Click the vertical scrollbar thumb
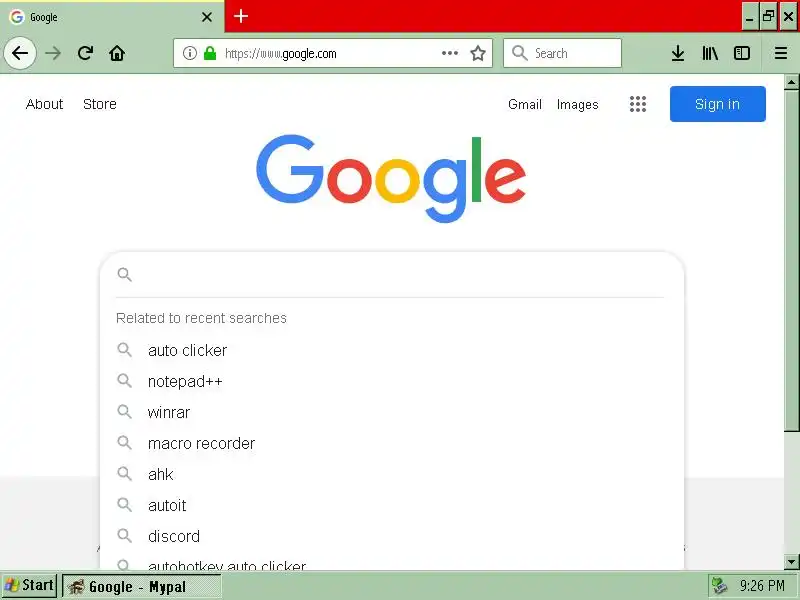 [791, 260]
